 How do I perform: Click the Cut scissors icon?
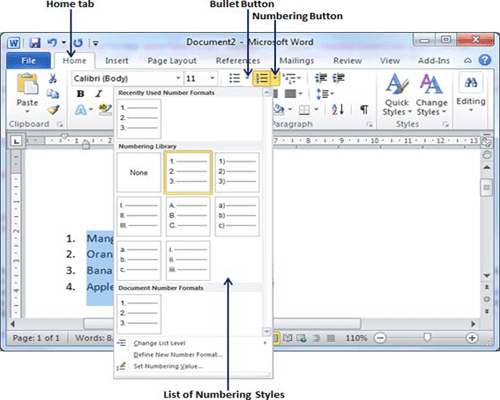pyautogui.click(x=53, y=79)
